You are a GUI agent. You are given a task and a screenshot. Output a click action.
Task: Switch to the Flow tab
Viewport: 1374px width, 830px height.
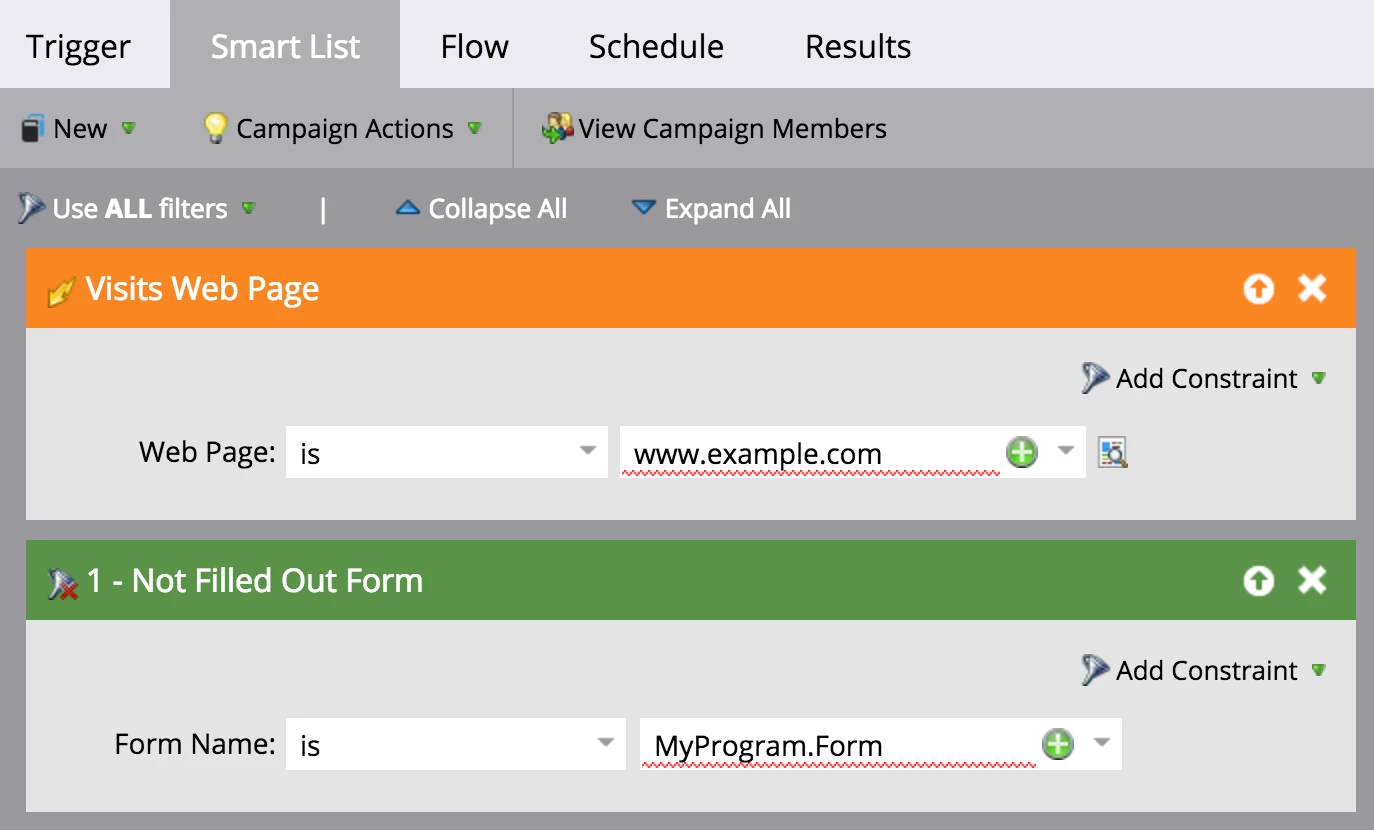tap(474, 47)
